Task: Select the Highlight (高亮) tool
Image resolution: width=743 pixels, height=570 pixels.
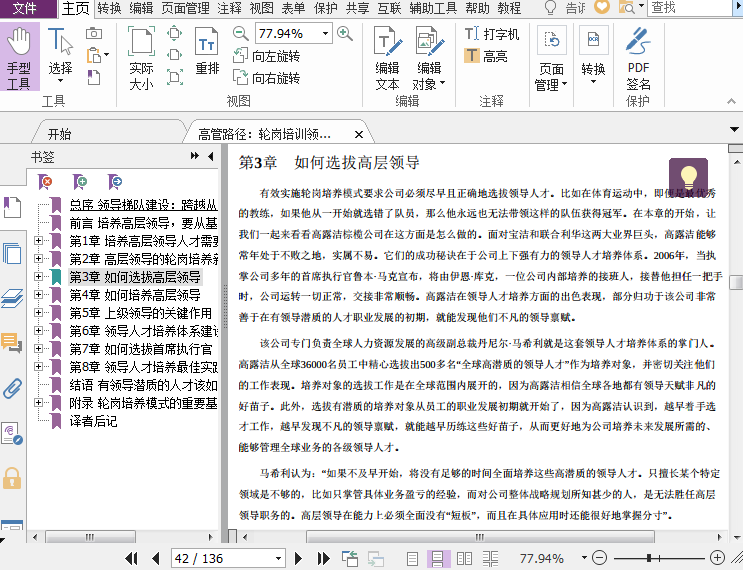Action: pos(486,56)
